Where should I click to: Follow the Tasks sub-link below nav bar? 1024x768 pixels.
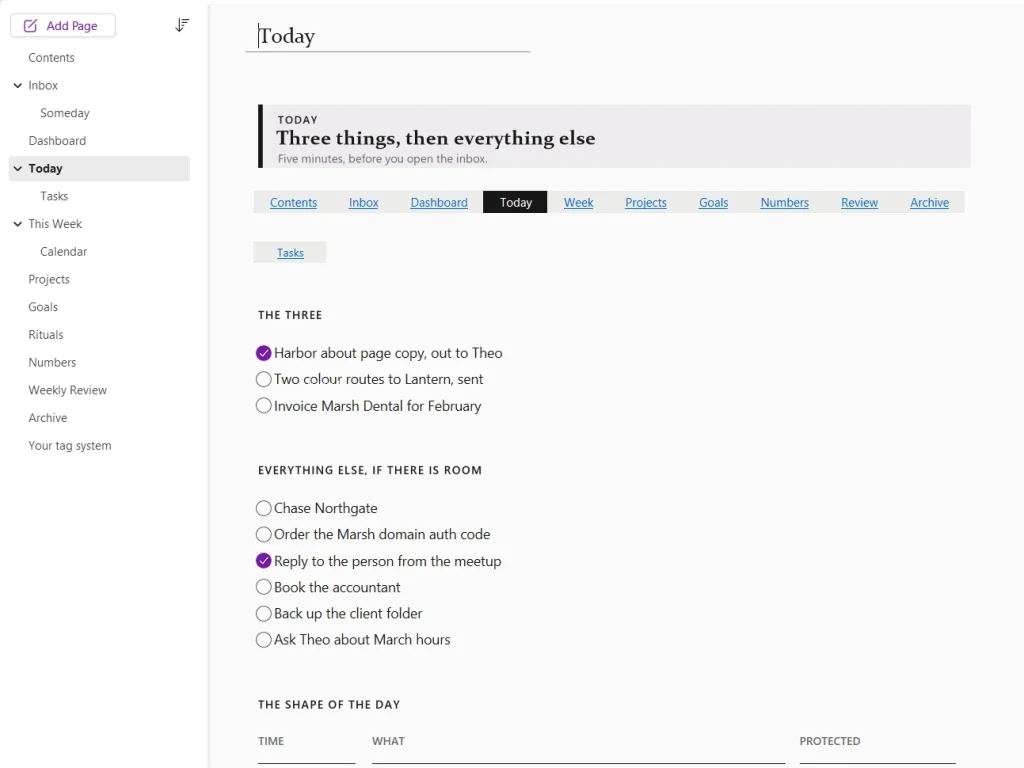point(290,253)
